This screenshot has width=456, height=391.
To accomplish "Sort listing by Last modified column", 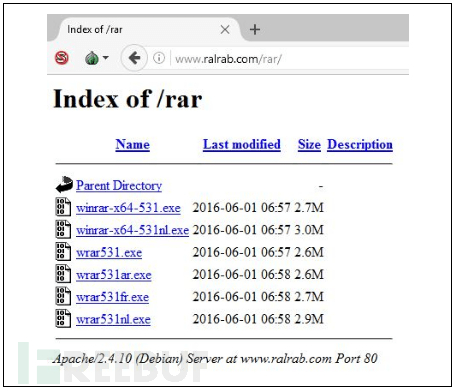I will coord(242,145).
